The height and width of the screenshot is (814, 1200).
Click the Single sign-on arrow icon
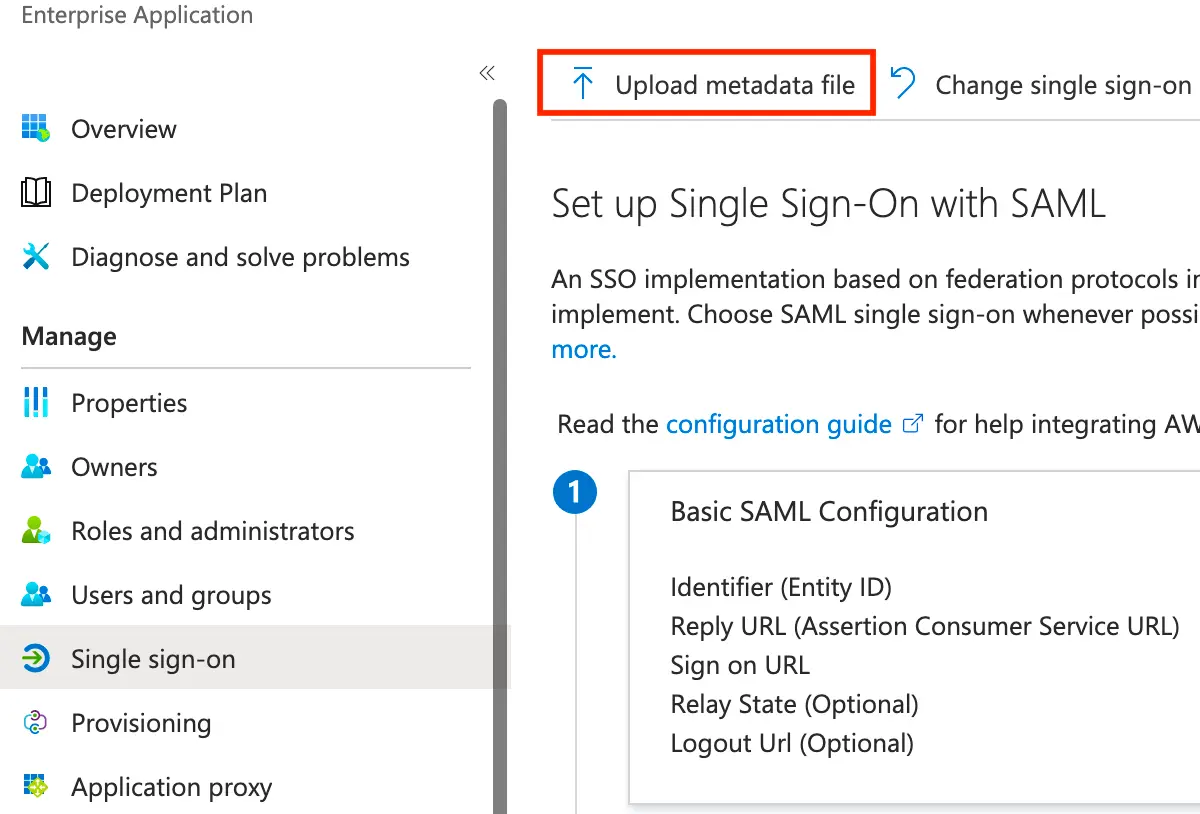[x=36, y=659]
